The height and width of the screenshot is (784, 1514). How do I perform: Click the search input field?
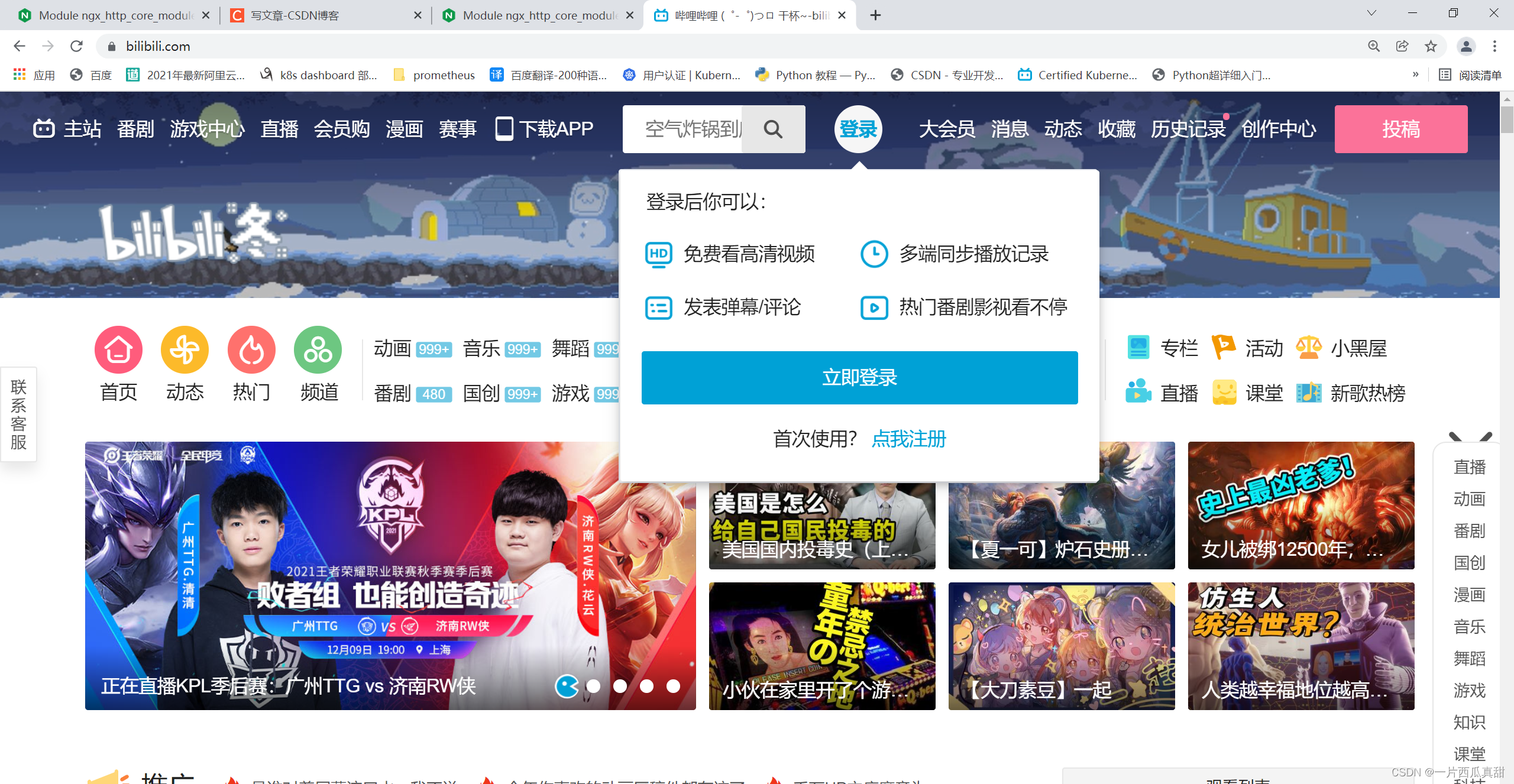pos(683,129)
